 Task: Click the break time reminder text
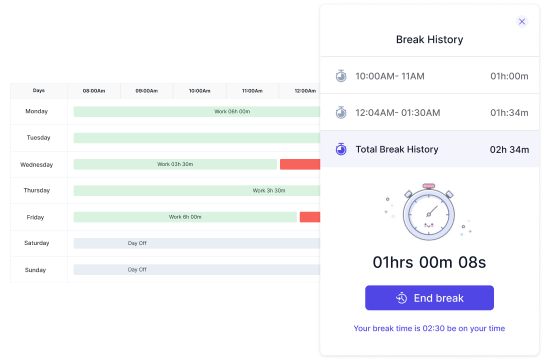pos(429,328)
